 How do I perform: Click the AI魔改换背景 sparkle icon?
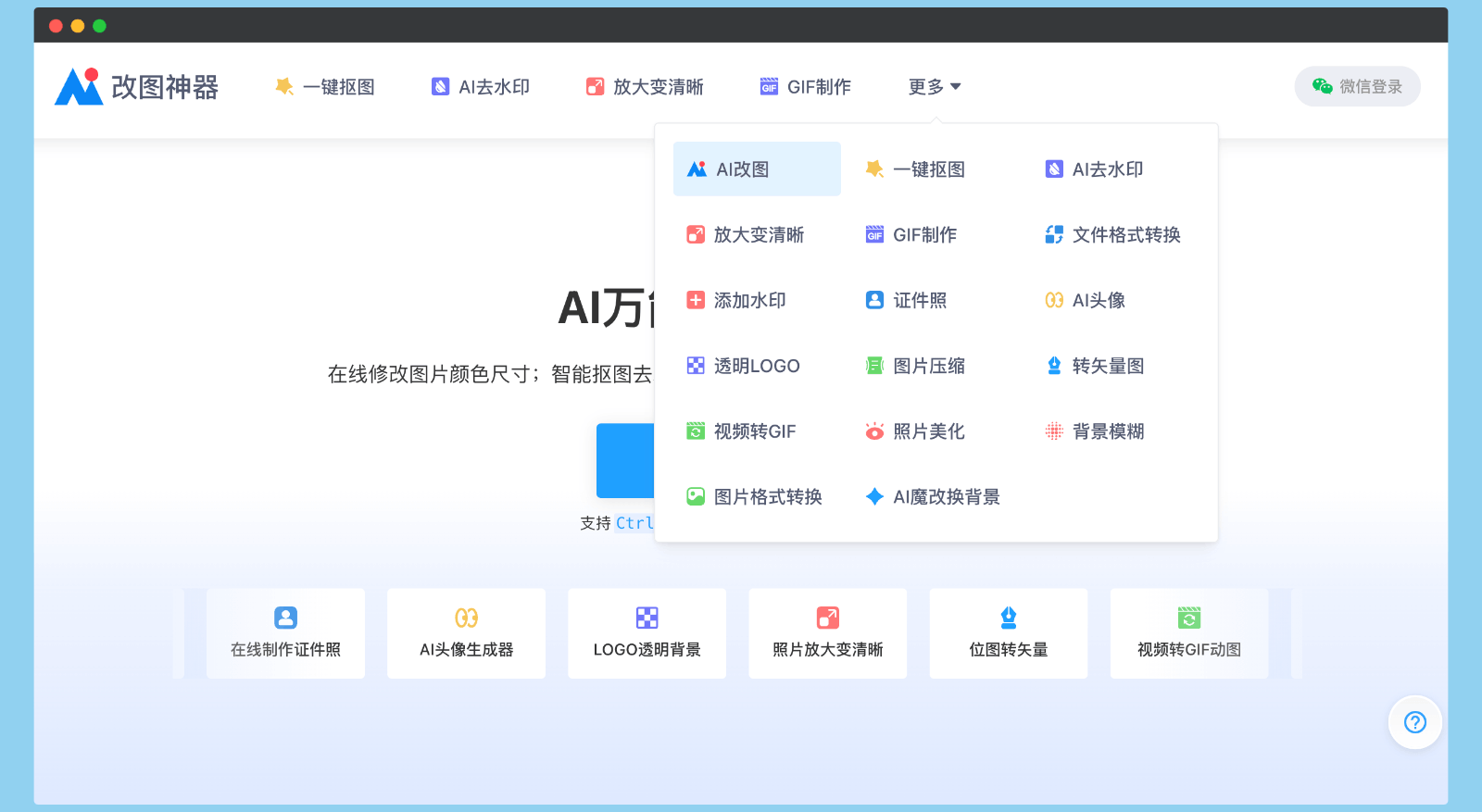[x=874, y=496]
